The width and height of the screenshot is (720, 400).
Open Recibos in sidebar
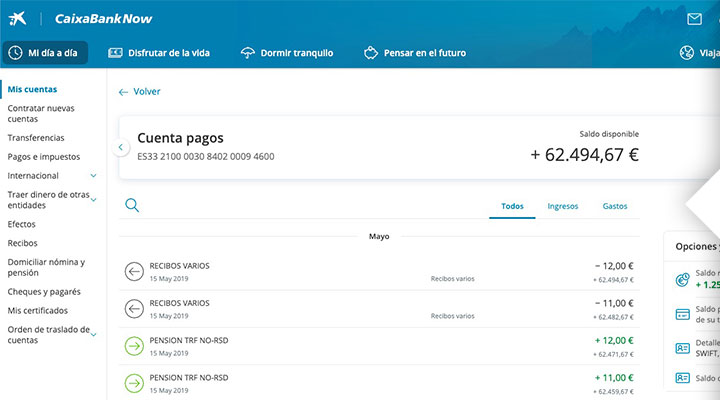click(22, 243)
